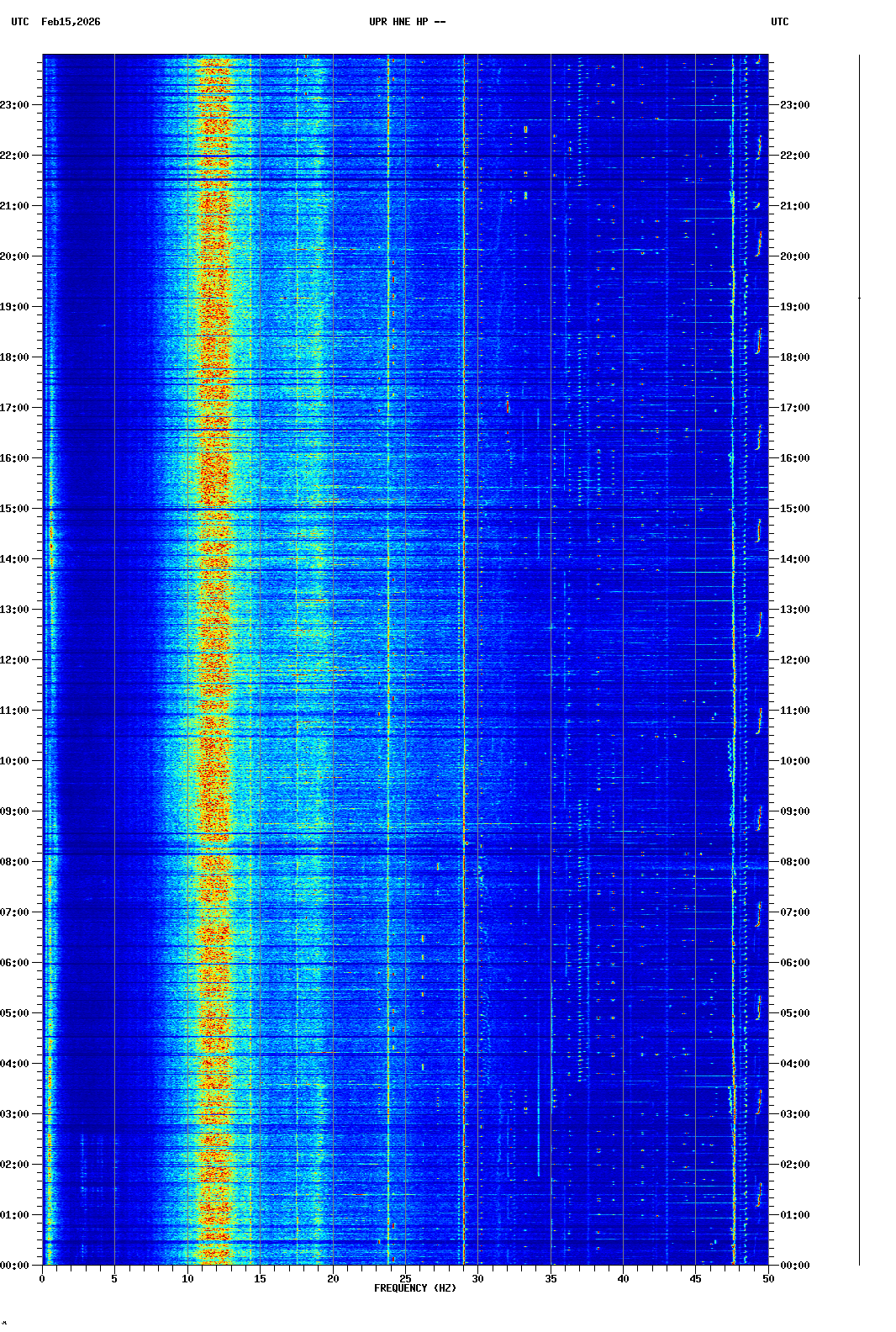
Task: Select the 20:00 marker on left axis
Action: tap(15, 256)
